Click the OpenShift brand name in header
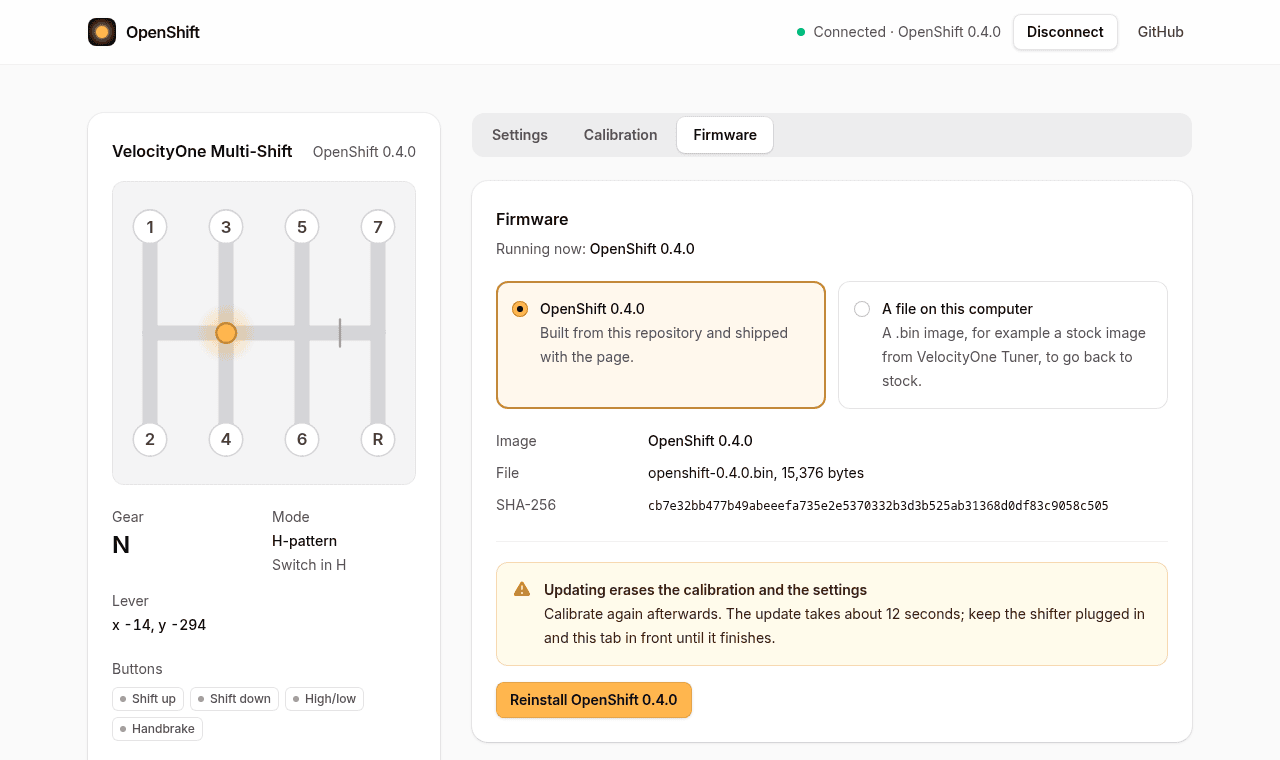The image size is (1280, 760). [163, 32]
